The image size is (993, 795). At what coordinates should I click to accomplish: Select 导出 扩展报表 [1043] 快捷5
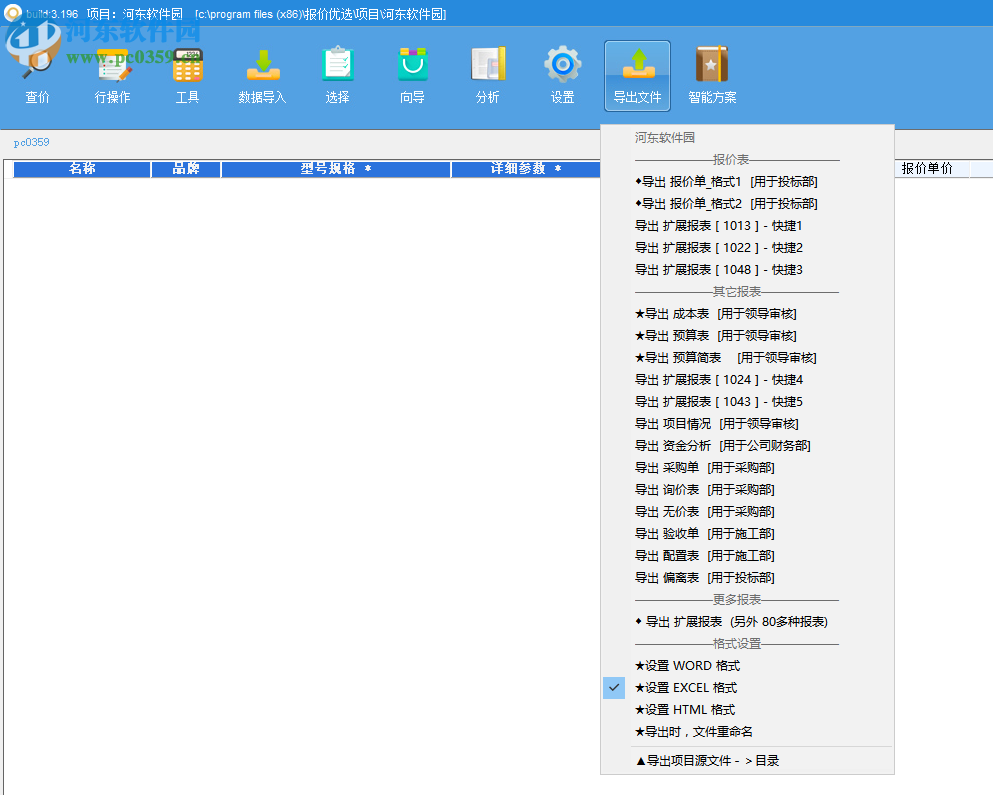coord(719,402)
